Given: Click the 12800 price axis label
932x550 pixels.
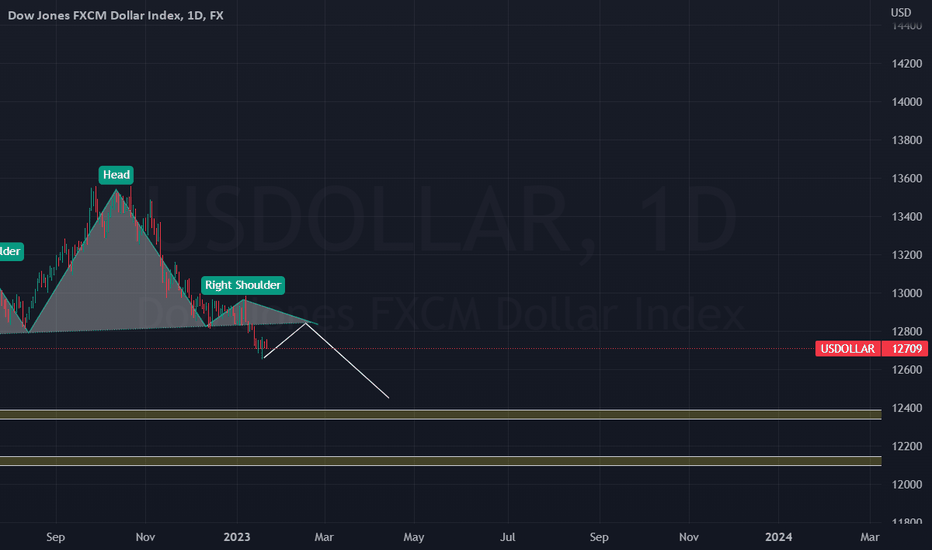Looking at the screenshot, I should (906, 331).
